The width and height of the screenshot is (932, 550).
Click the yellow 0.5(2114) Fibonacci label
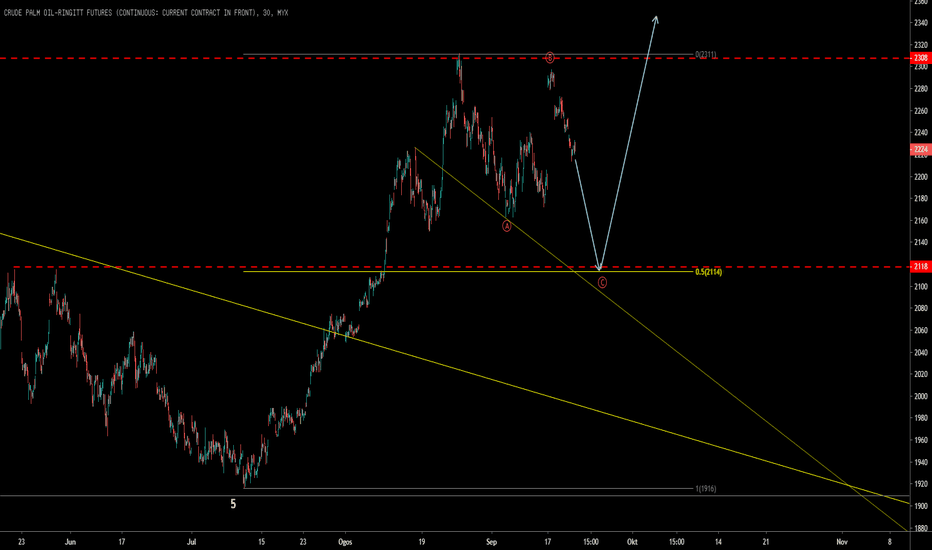709,272
